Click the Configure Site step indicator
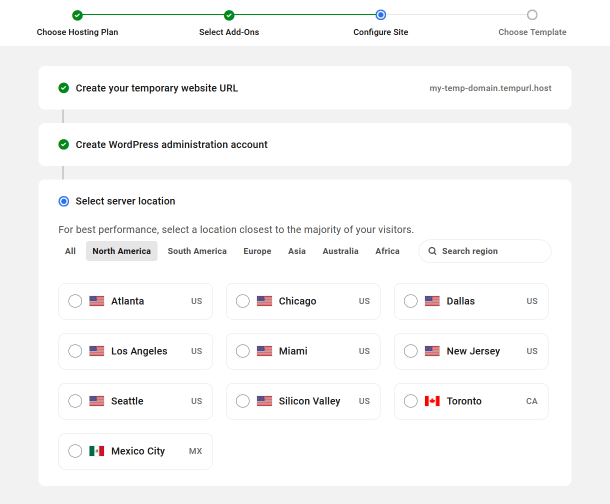The image size is (610, 504). (x=381, y=15)
